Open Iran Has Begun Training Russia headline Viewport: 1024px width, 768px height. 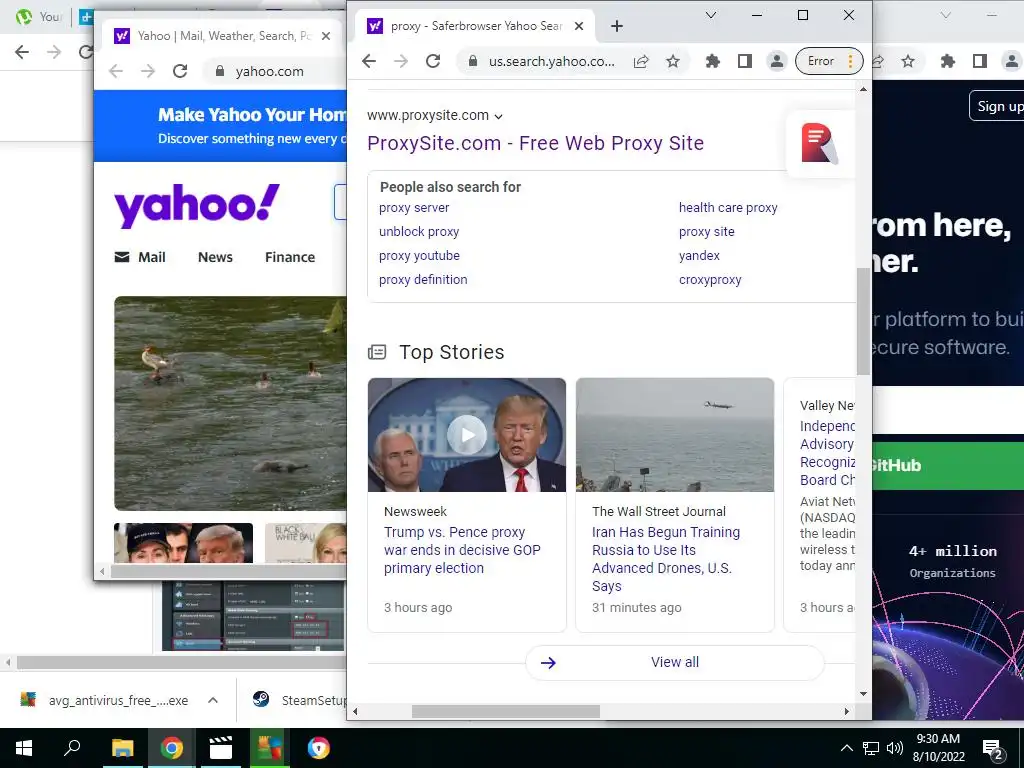coord(666,559)
